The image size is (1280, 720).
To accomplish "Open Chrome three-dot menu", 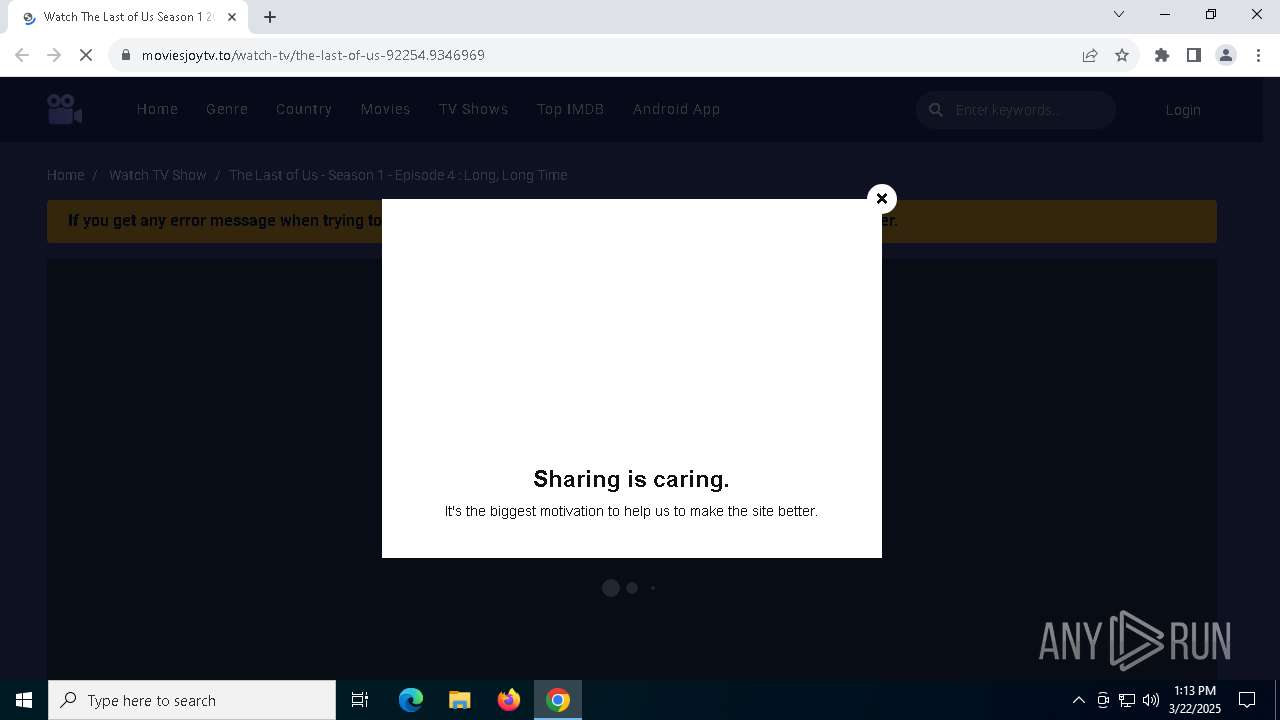I will [x=1258, y=55].
